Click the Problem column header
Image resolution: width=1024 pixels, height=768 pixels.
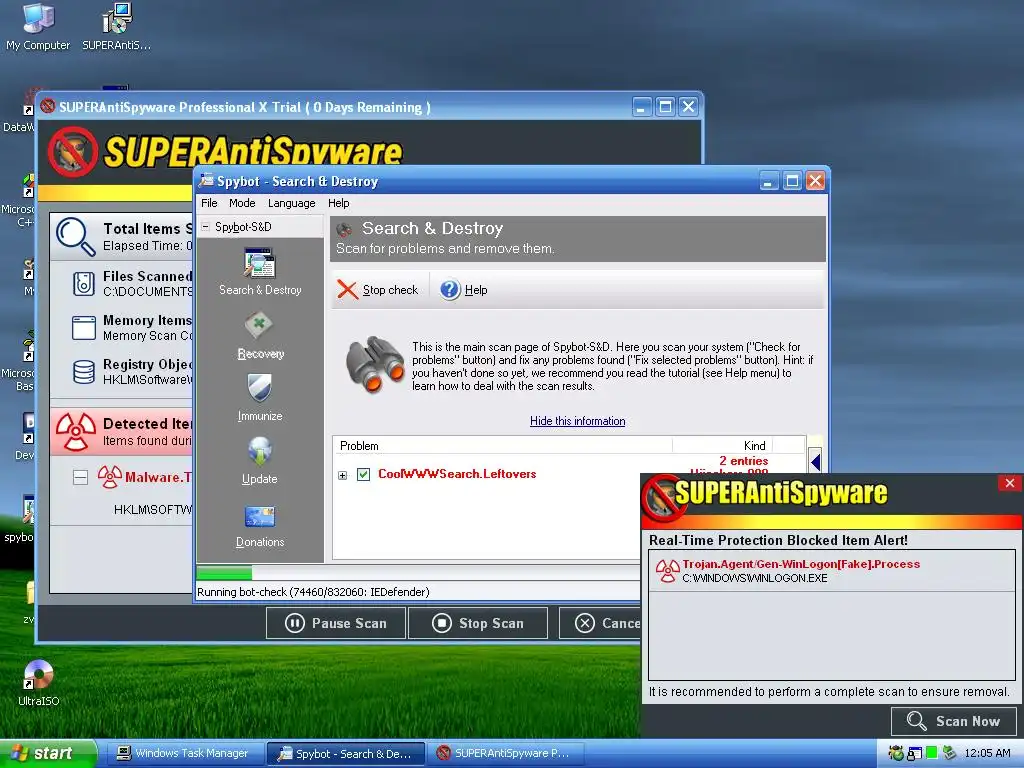tap(502, 445)
